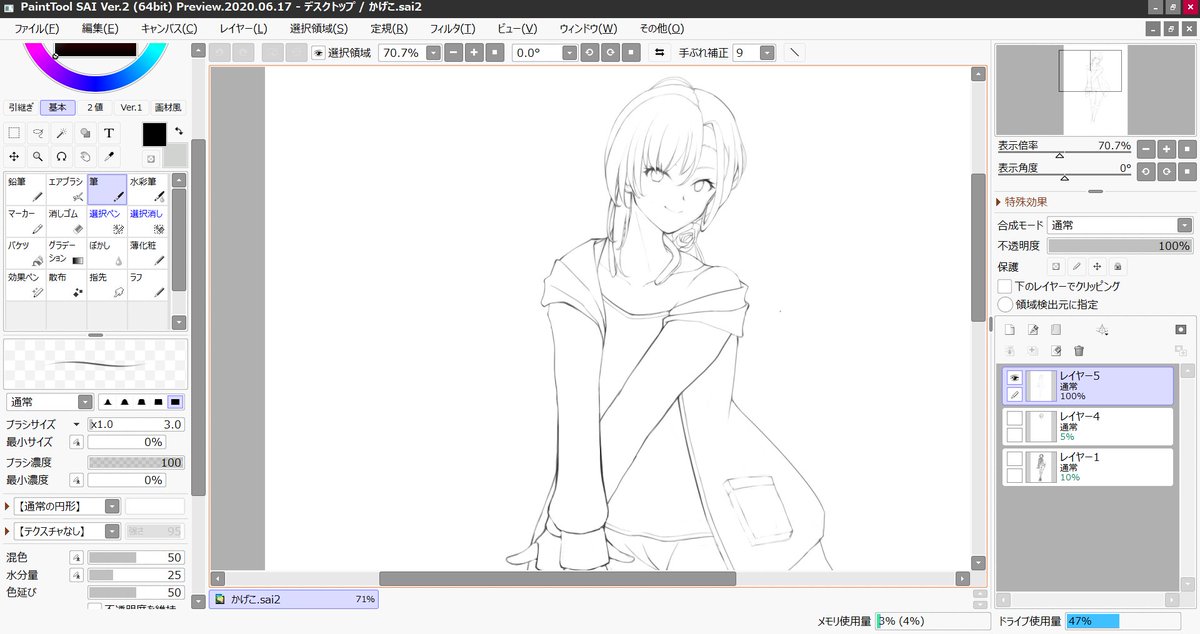Viewport: 1200px width, 634px height.
Task: Show レイヤー1 via its visibility box
Action: [1014, 458]
